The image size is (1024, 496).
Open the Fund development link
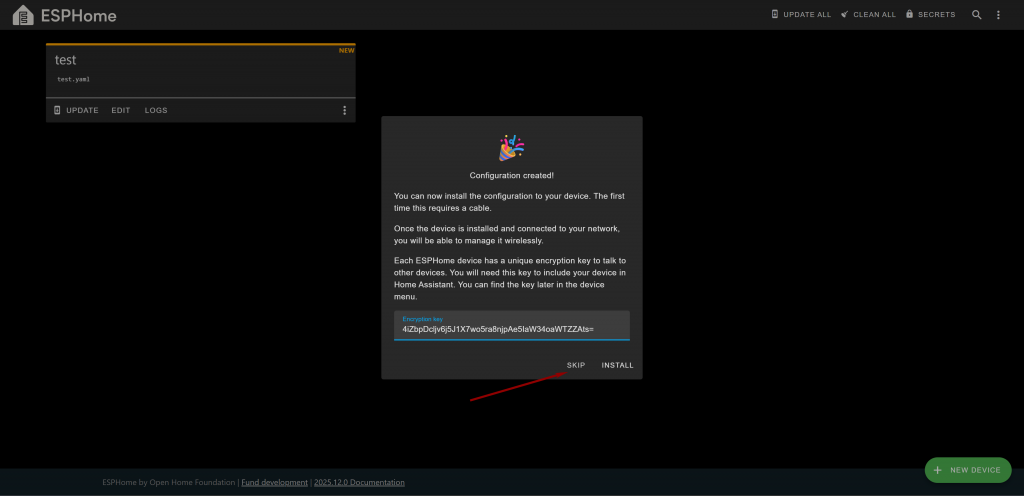(274, 482)
